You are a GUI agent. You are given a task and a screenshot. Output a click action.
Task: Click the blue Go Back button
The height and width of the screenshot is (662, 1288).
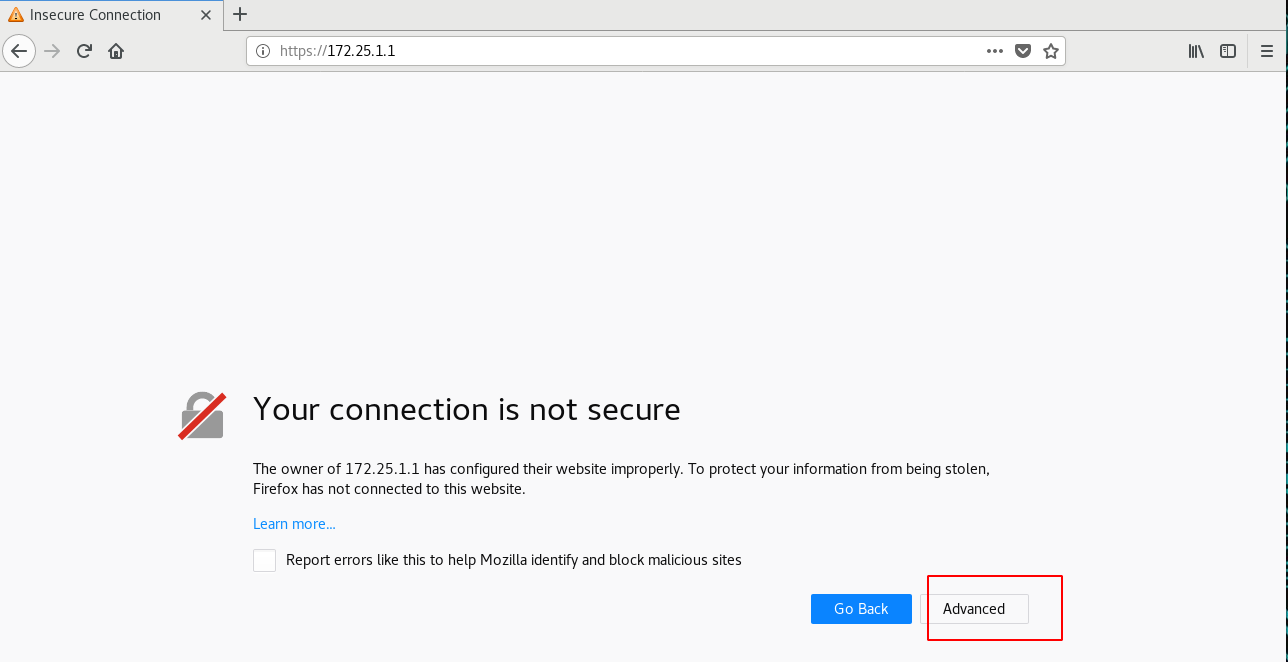coord(861,609)
